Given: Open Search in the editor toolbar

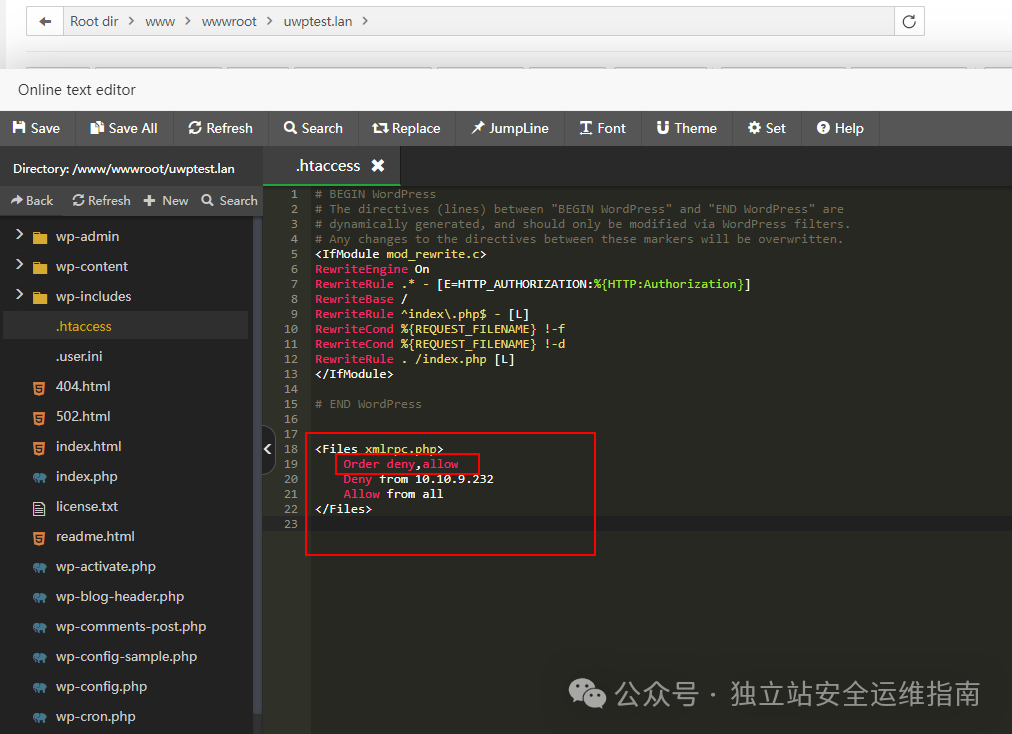Looking at the screenshot, I should pos(313,128).
